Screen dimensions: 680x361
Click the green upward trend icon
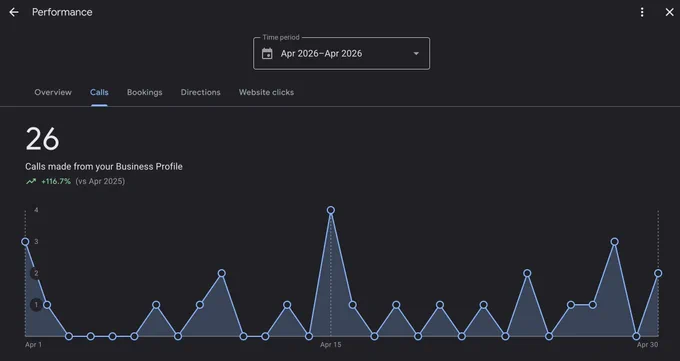tap(31, 181)
